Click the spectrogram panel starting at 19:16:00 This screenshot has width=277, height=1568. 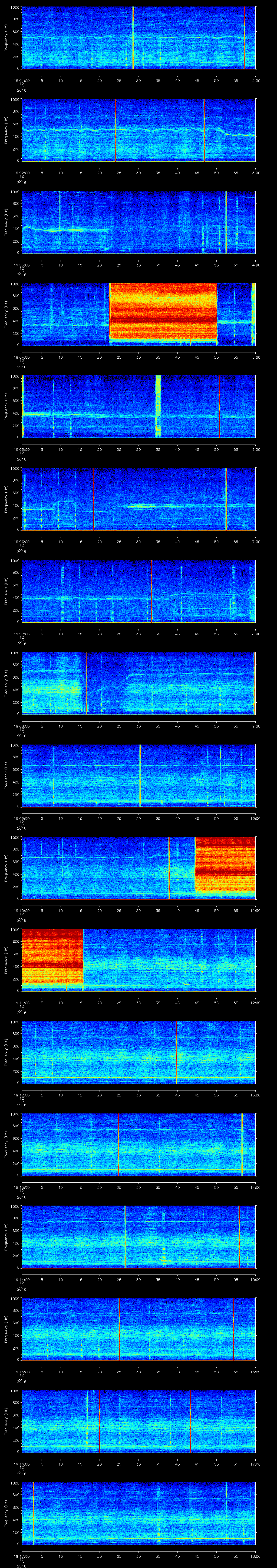pyautogui.click(x=138, y=1421)
